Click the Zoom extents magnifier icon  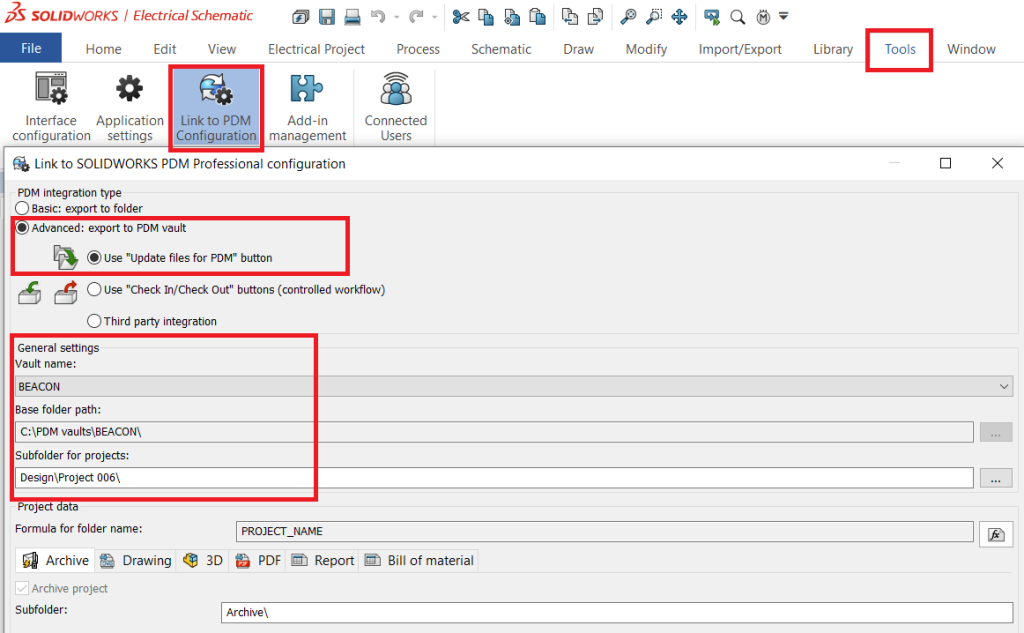click(628, 17)
